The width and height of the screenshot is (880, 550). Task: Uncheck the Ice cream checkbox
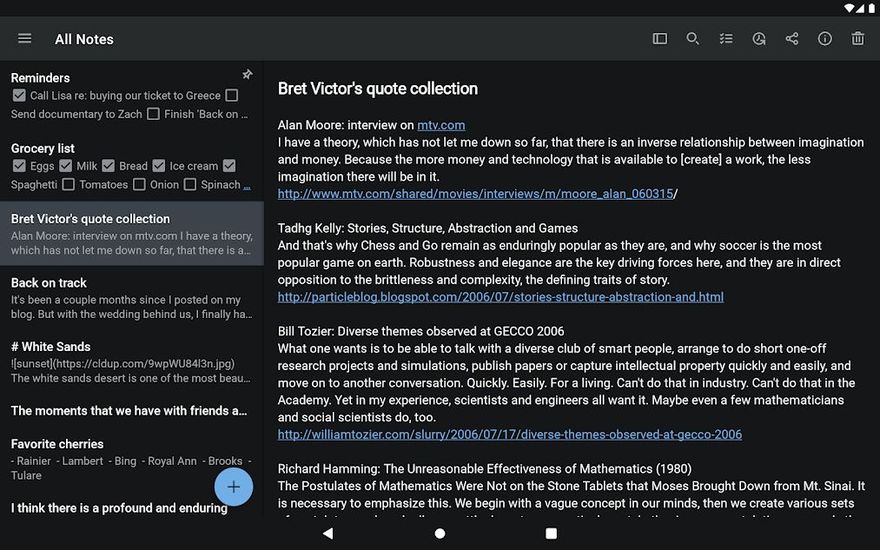(159, 166)
